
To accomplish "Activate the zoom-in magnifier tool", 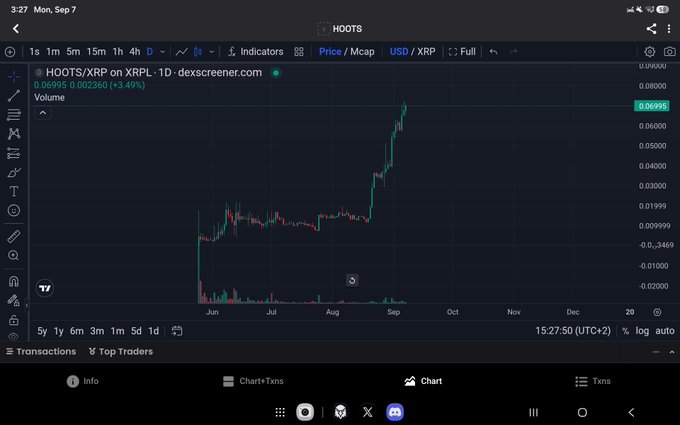I will 14,255.
